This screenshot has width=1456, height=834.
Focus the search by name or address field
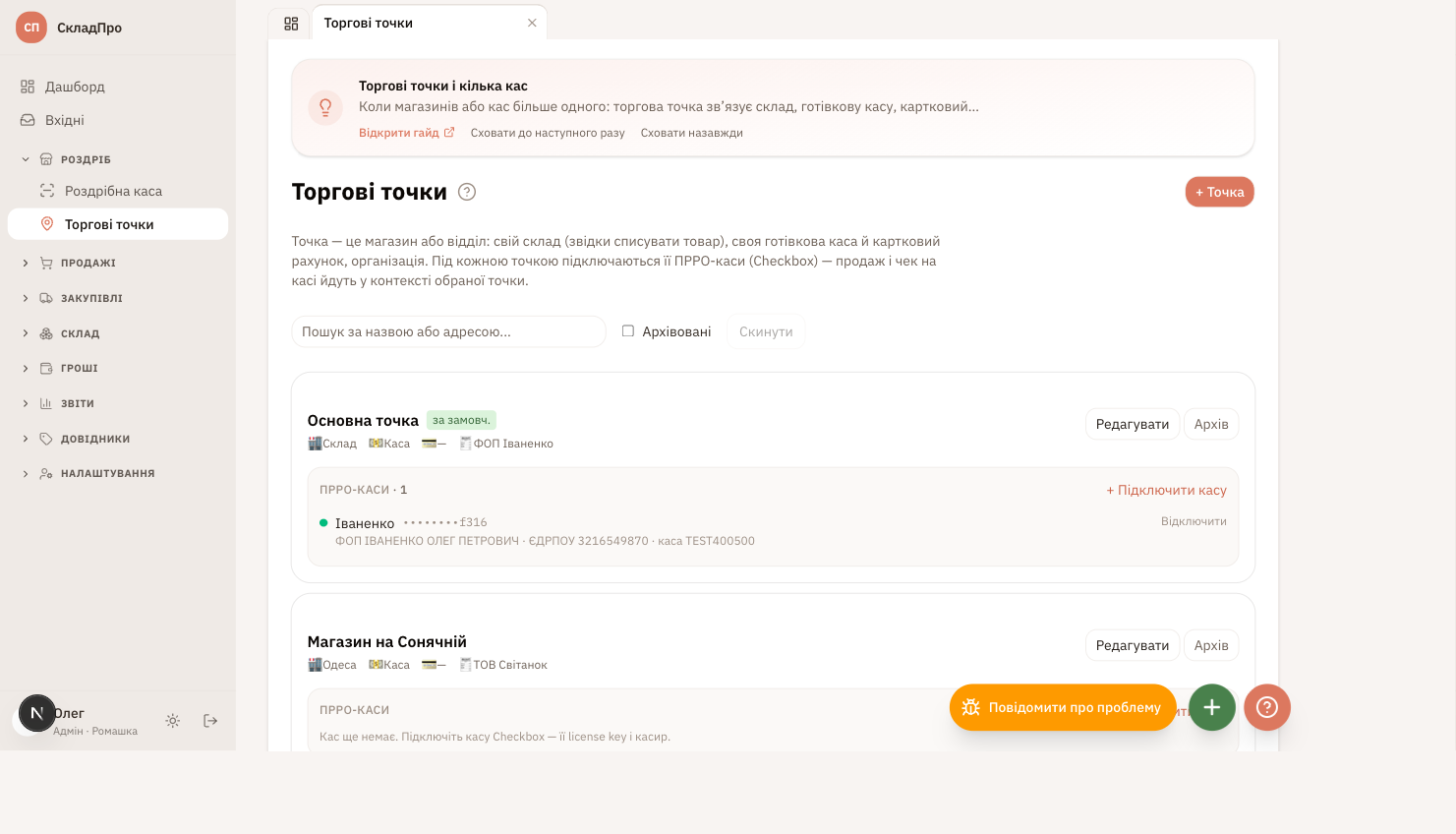(448, 331)
